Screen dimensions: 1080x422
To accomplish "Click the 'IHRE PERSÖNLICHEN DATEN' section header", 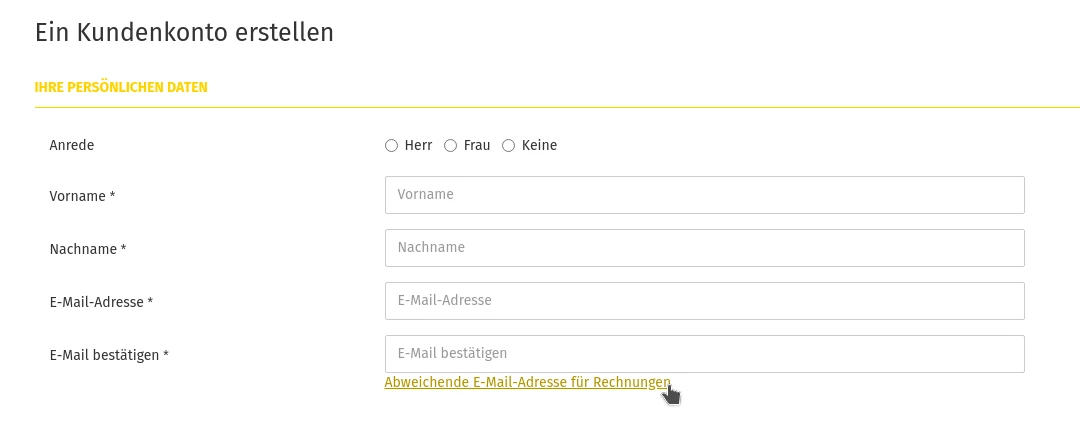I will (121, 87).
